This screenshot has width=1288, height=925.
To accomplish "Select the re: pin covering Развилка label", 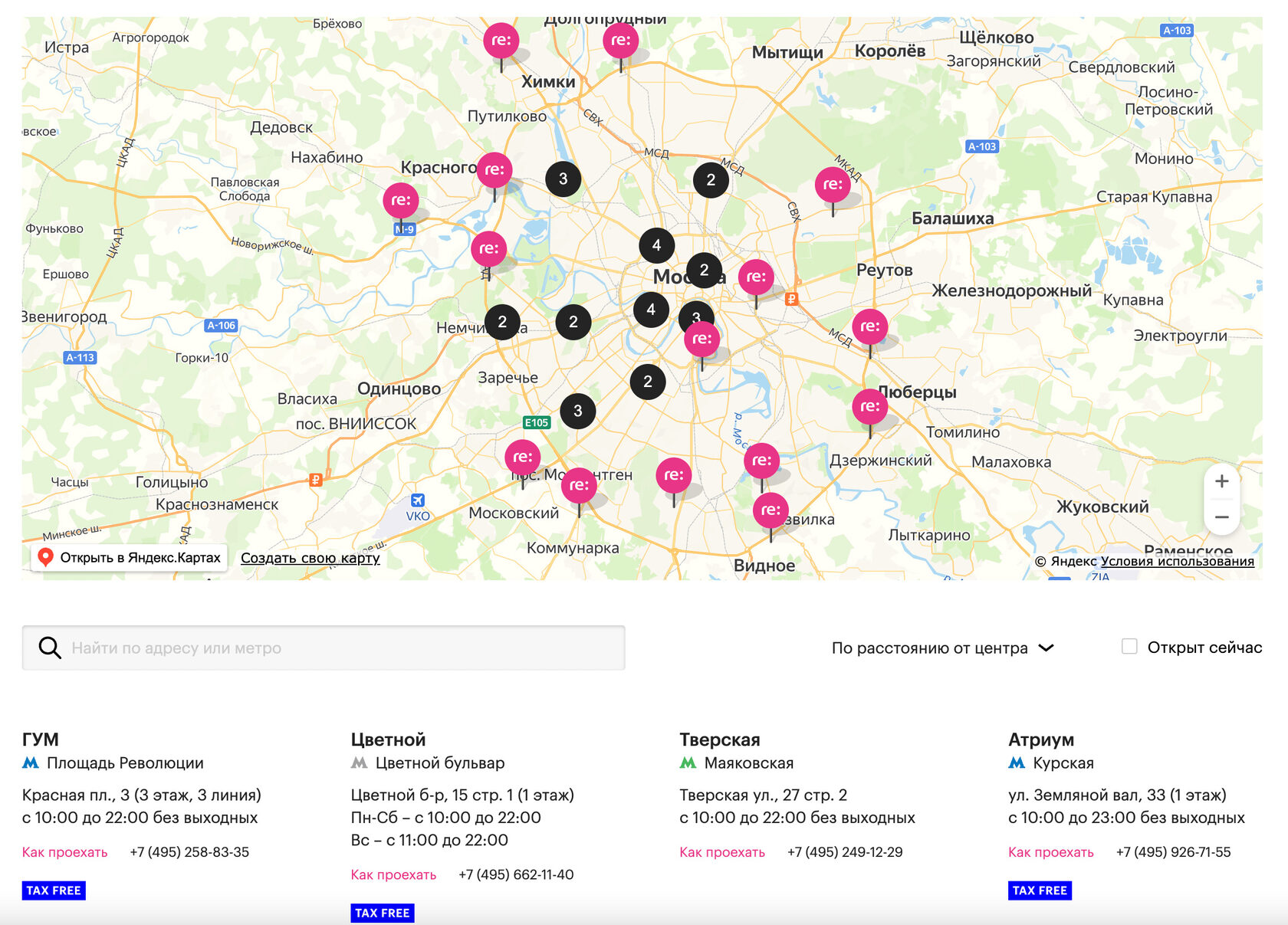I will coord(771,510).
